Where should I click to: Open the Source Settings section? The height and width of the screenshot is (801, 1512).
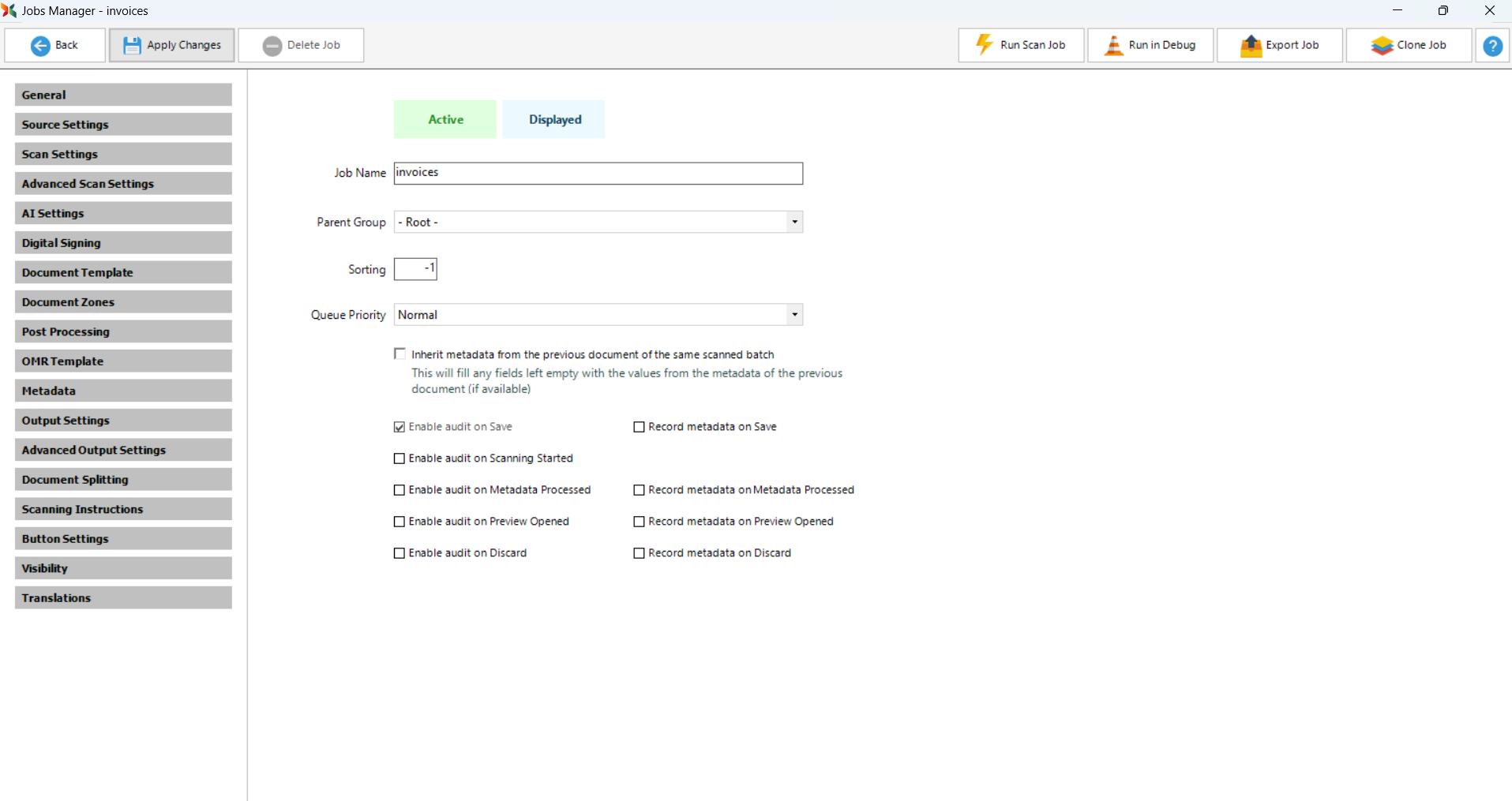(123, 125)
